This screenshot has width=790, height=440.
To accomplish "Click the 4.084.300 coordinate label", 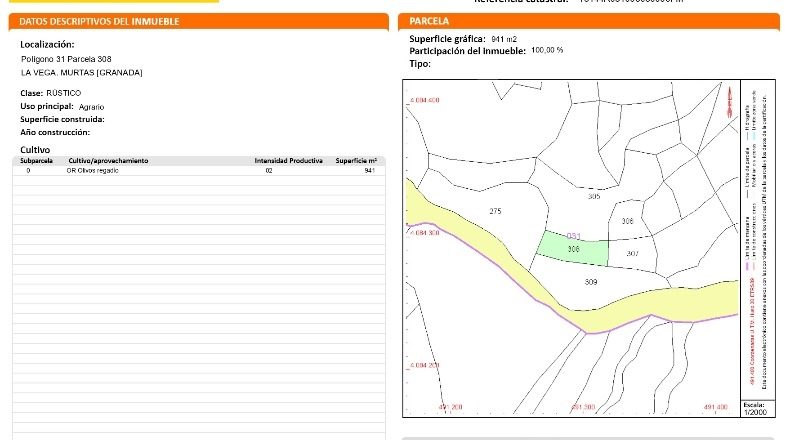I will pos(424,233).
